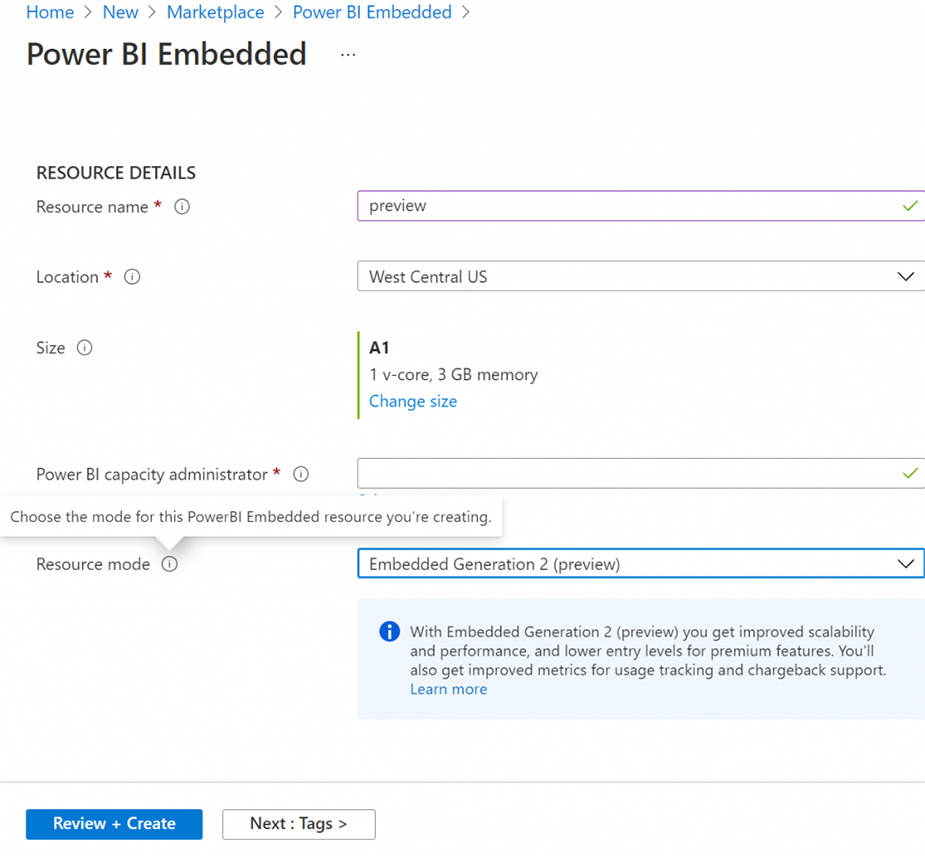The width and height of the screenshot is (925, 858).
Task: Open the ellipsis menu beside the page title
Action: (x=348, y=55)
